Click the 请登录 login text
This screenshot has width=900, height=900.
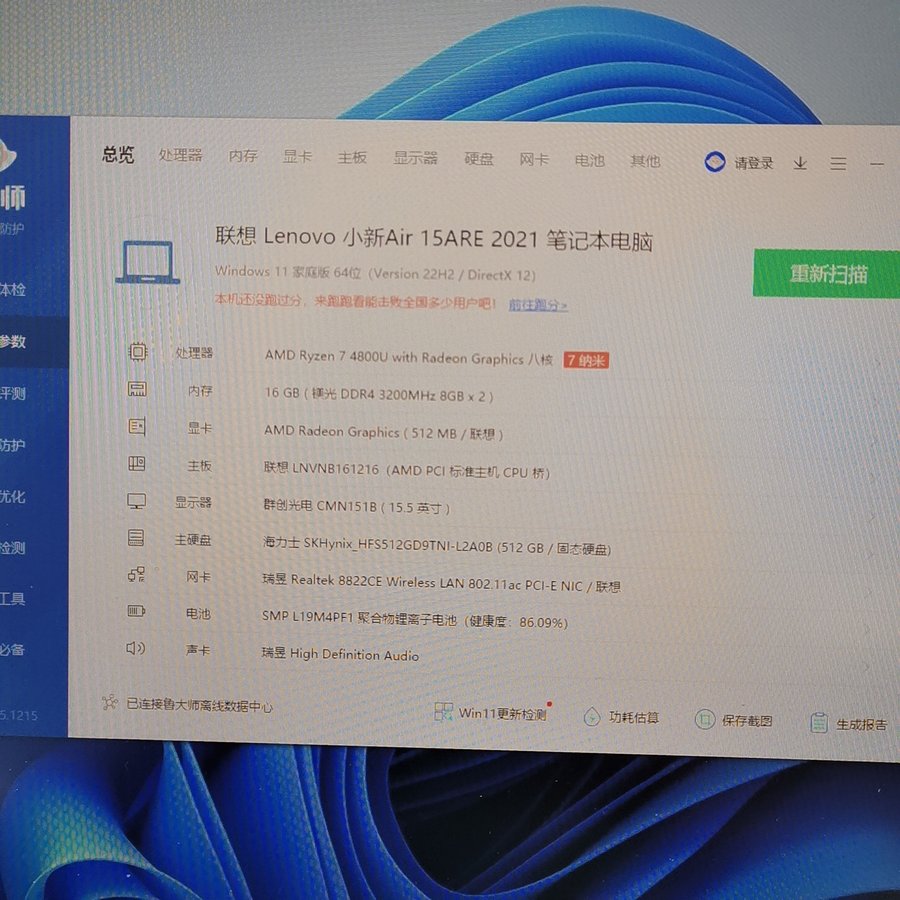pos(754,163)
